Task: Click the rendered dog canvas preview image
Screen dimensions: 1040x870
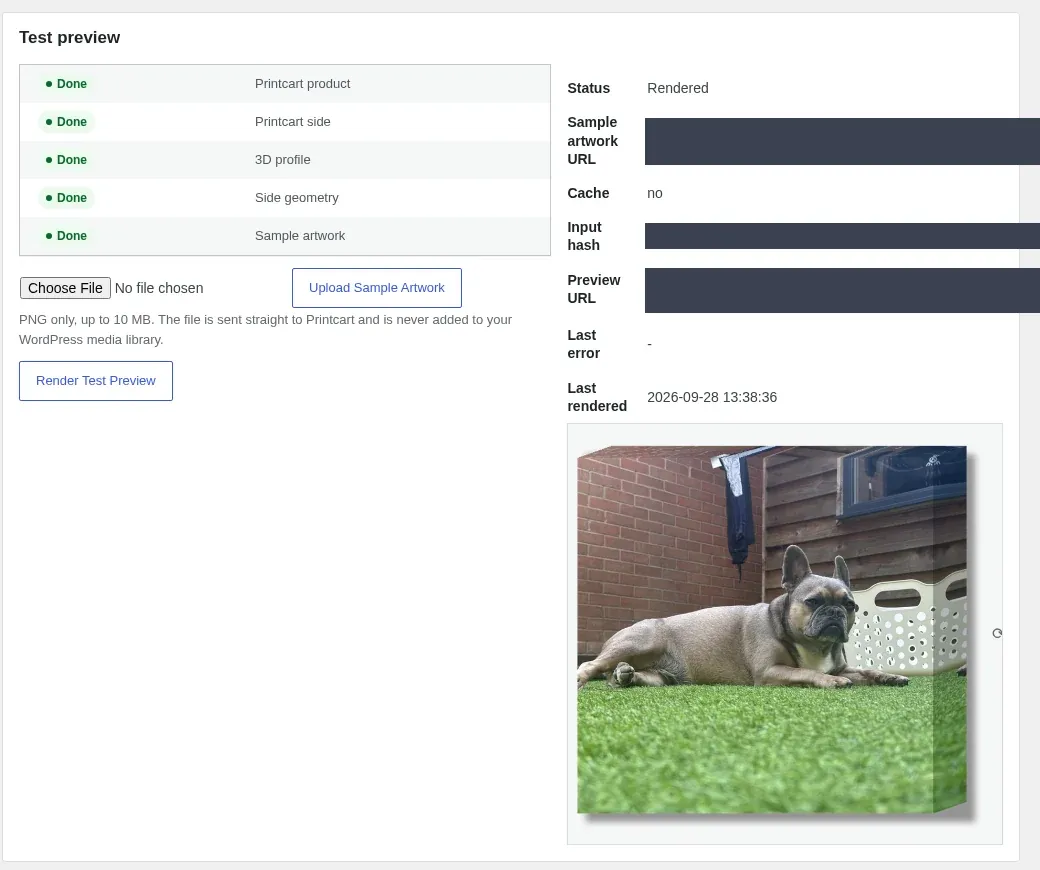Action: [x=775, y=631]
